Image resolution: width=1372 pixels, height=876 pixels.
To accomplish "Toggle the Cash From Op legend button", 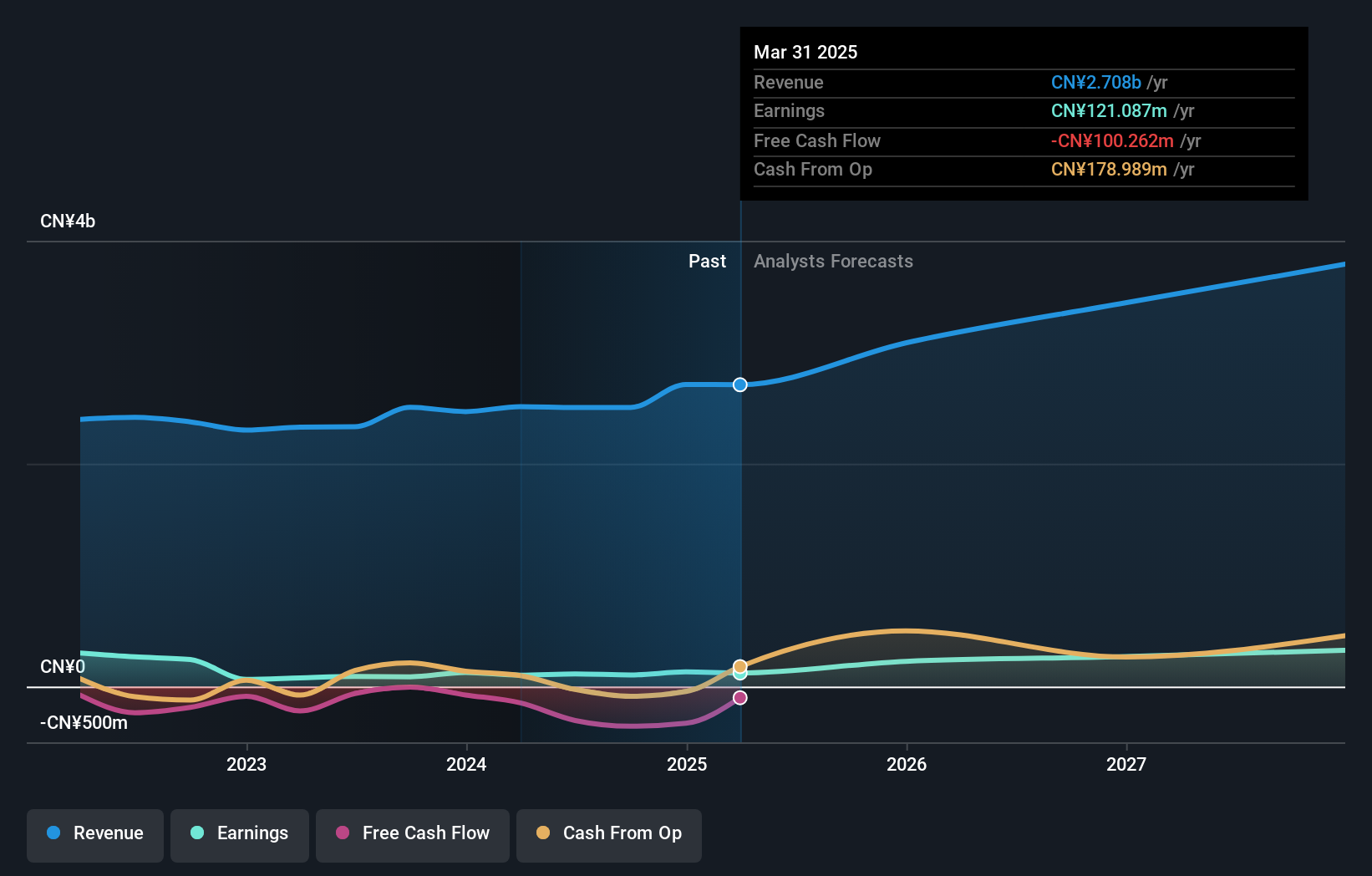I will [609, 835].
